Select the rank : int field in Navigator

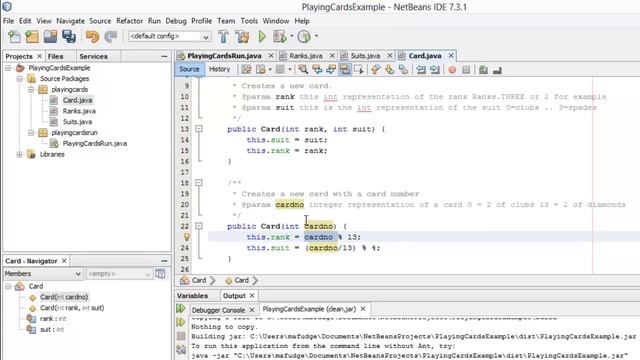[x=53, y=318]
